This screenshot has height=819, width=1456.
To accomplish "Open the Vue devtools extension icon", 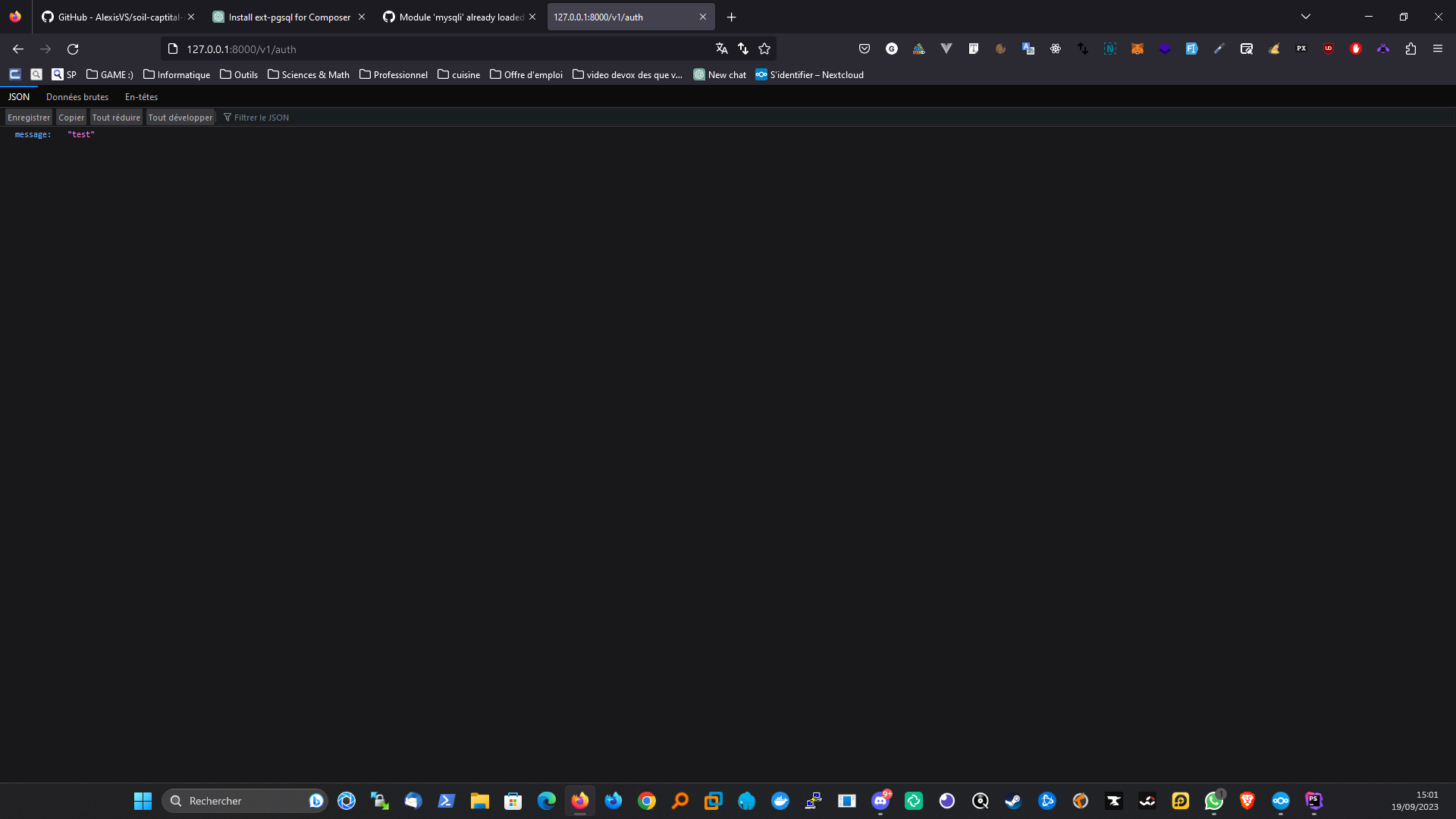I will pos(946,49).
